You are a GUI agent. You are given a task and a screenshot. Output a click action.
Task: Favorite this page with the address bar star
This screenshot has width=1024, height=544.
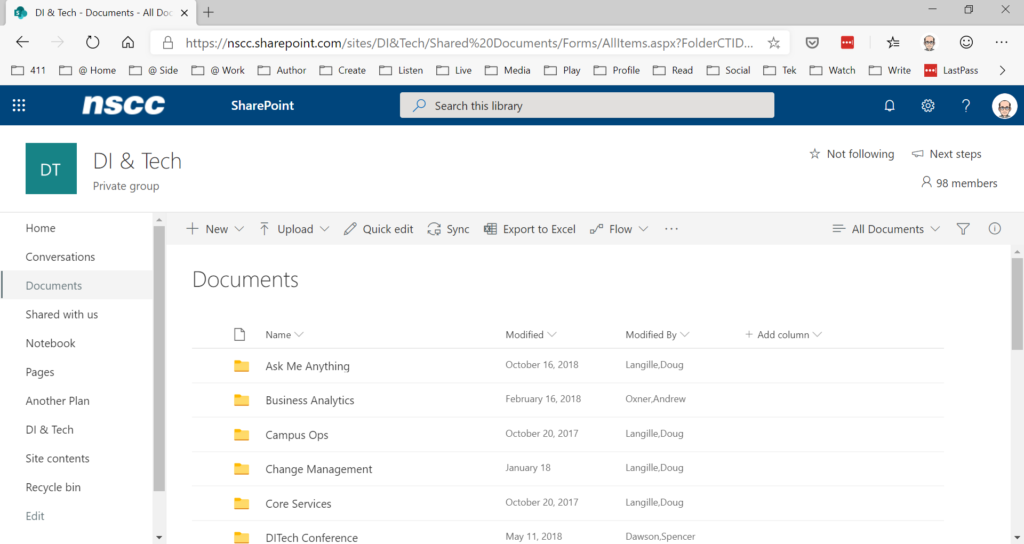point(773,43)
